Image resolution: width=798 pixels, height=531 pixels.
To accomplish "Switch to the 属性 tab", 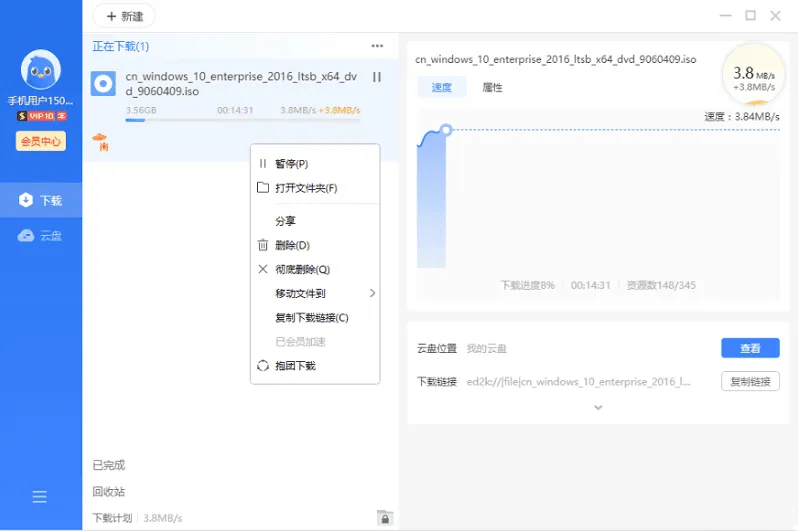I will 492,87.
